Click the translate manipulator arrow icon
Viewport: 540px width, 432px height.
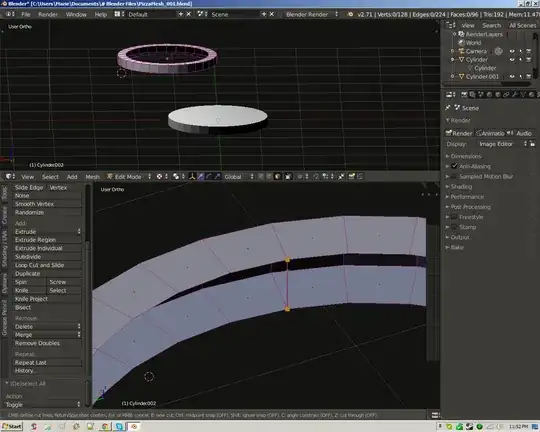click(201, 177)
